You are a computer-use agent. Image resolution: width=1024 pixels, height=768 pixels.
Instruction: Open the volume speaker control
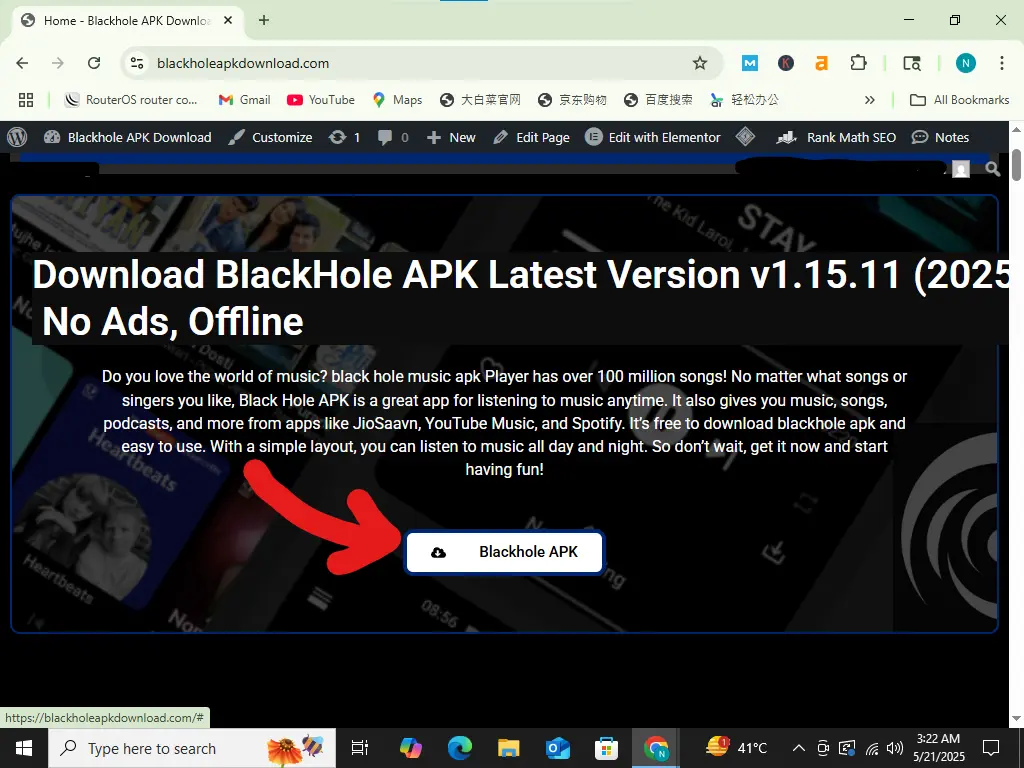click(x=895, y=748)
